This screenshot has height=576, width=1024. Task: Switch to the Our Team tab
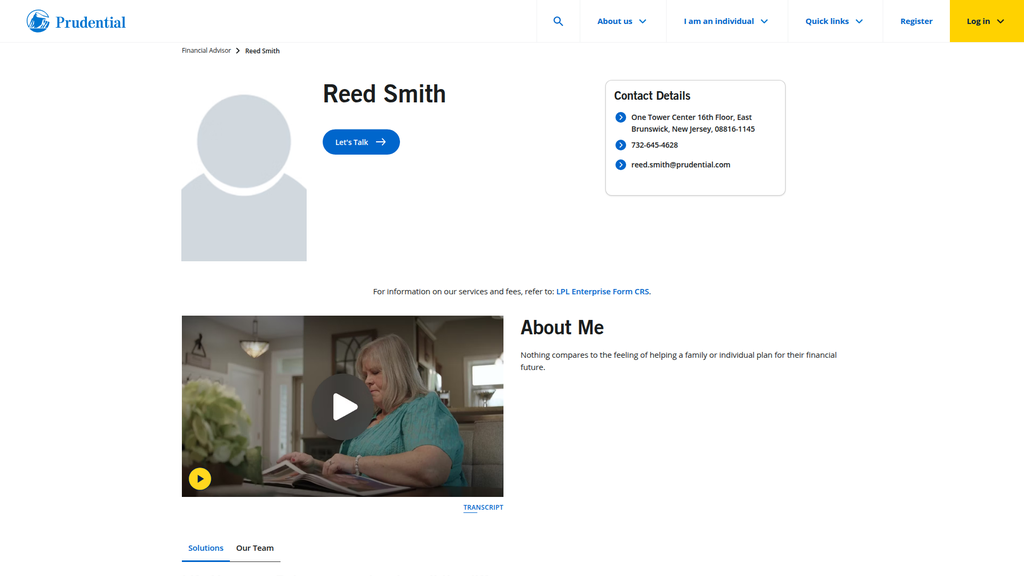click(x=255, y=548)
